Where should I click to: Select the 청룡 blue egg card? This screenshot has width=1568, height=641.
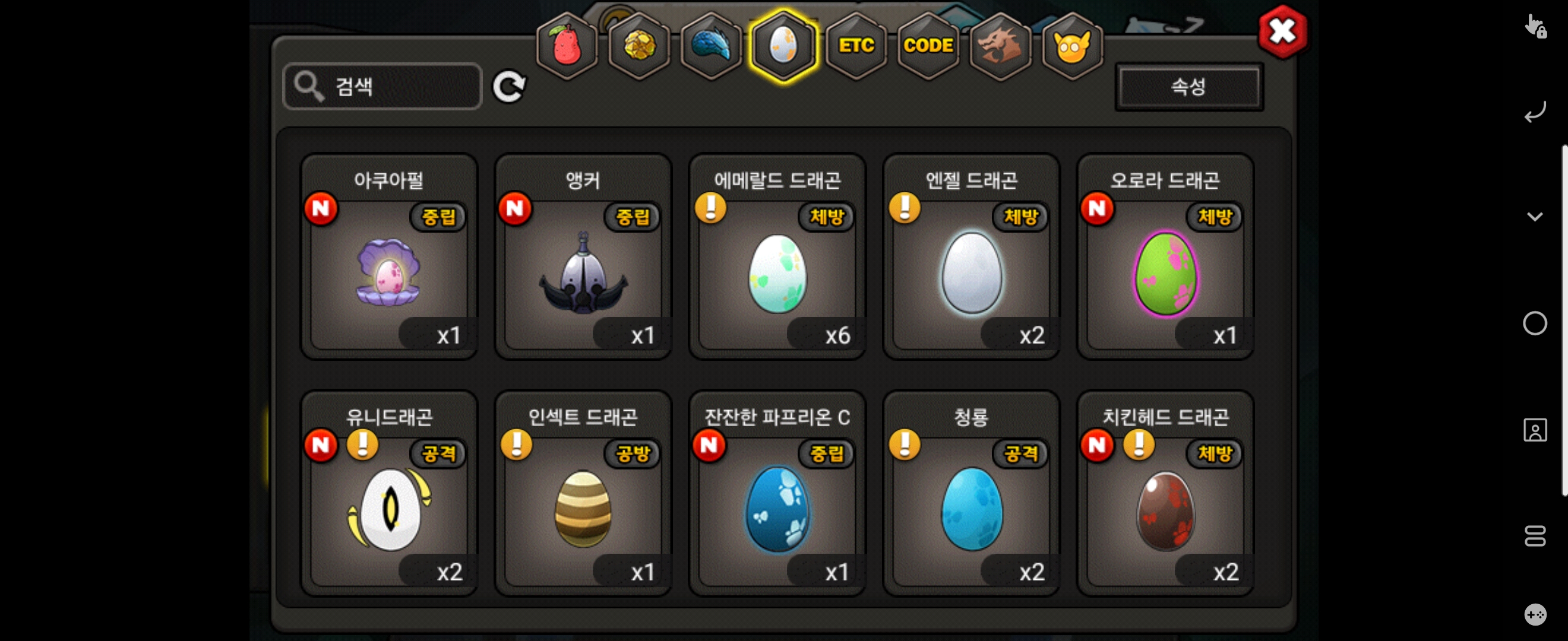click(971, 493)
